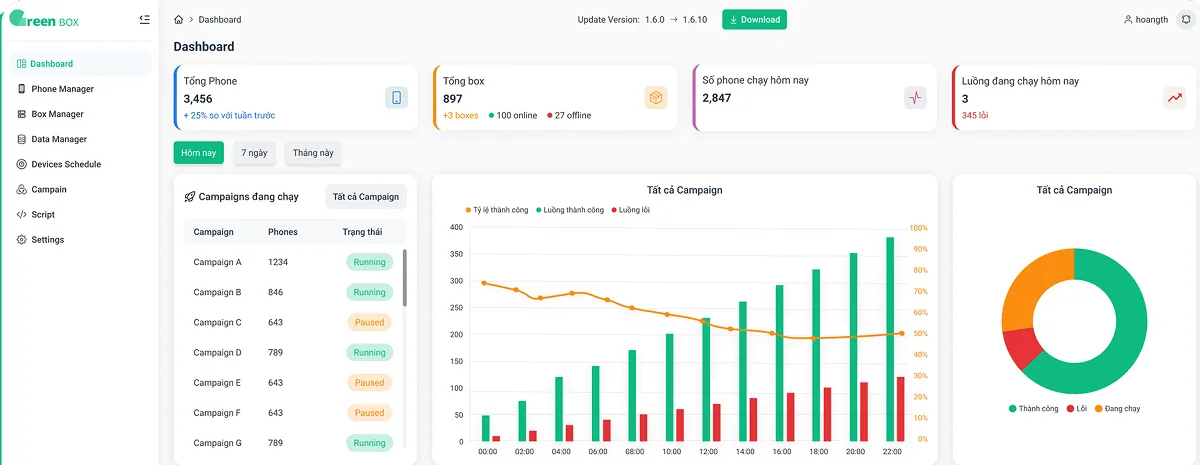Click the trending arrow icon in the Luồng đang chạy card
The image size is (1200, 465).
point(1174,97)
